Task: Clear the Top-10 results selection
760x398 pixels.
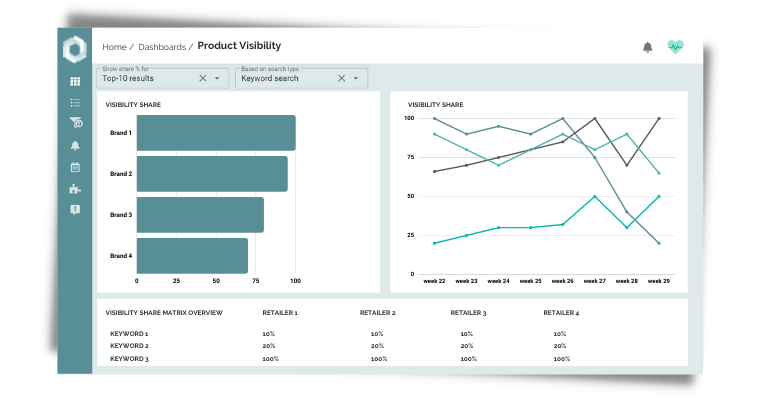Action: click(203, 78)
